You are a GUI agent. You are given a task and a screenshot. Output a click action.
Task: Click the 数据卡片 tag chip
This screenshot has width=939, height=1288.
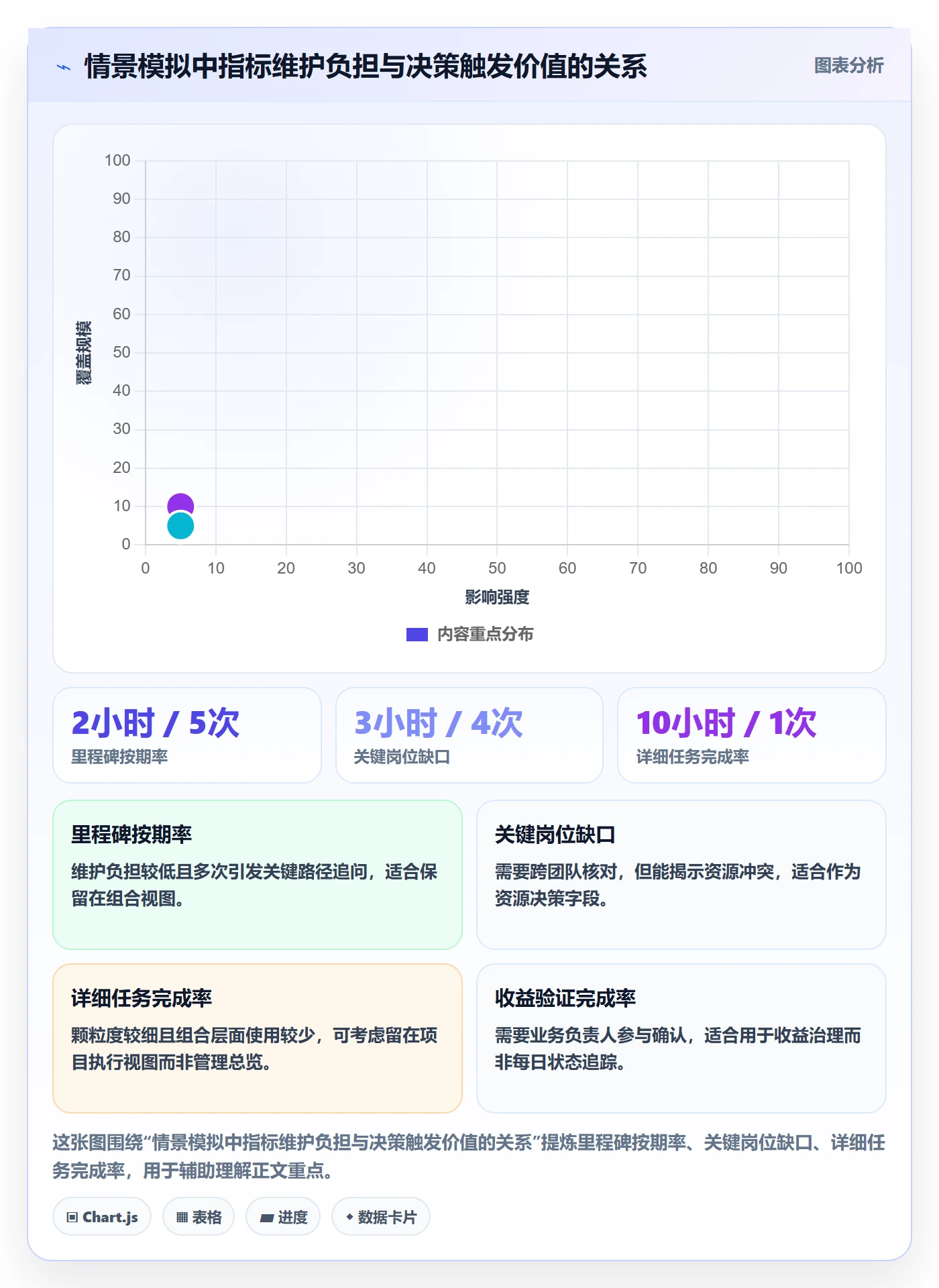(x=381, y=1217)
